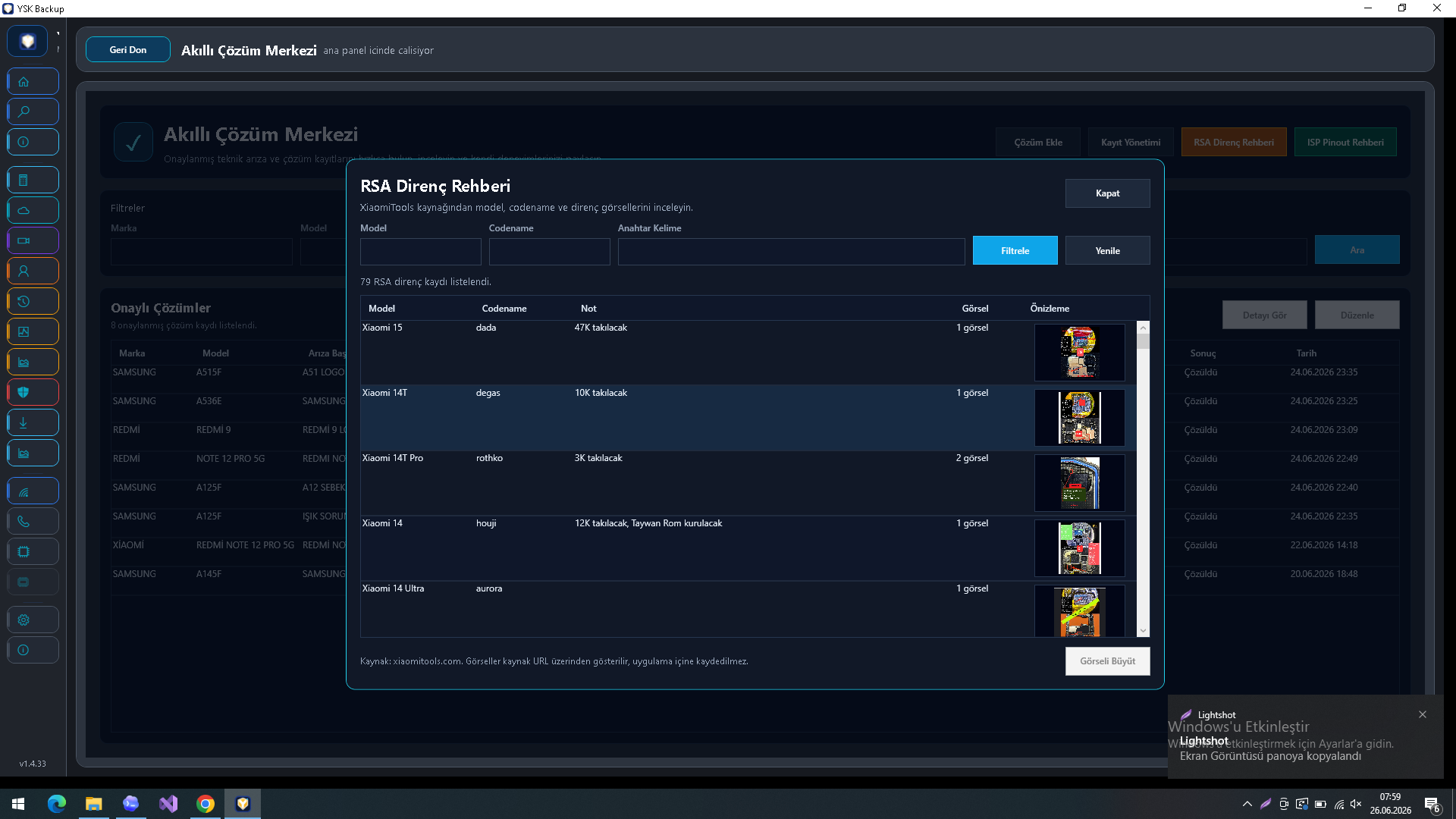The image size is (1456, 819).
Task: Show hidden system tray icons
Action: tap(1247, 804)
